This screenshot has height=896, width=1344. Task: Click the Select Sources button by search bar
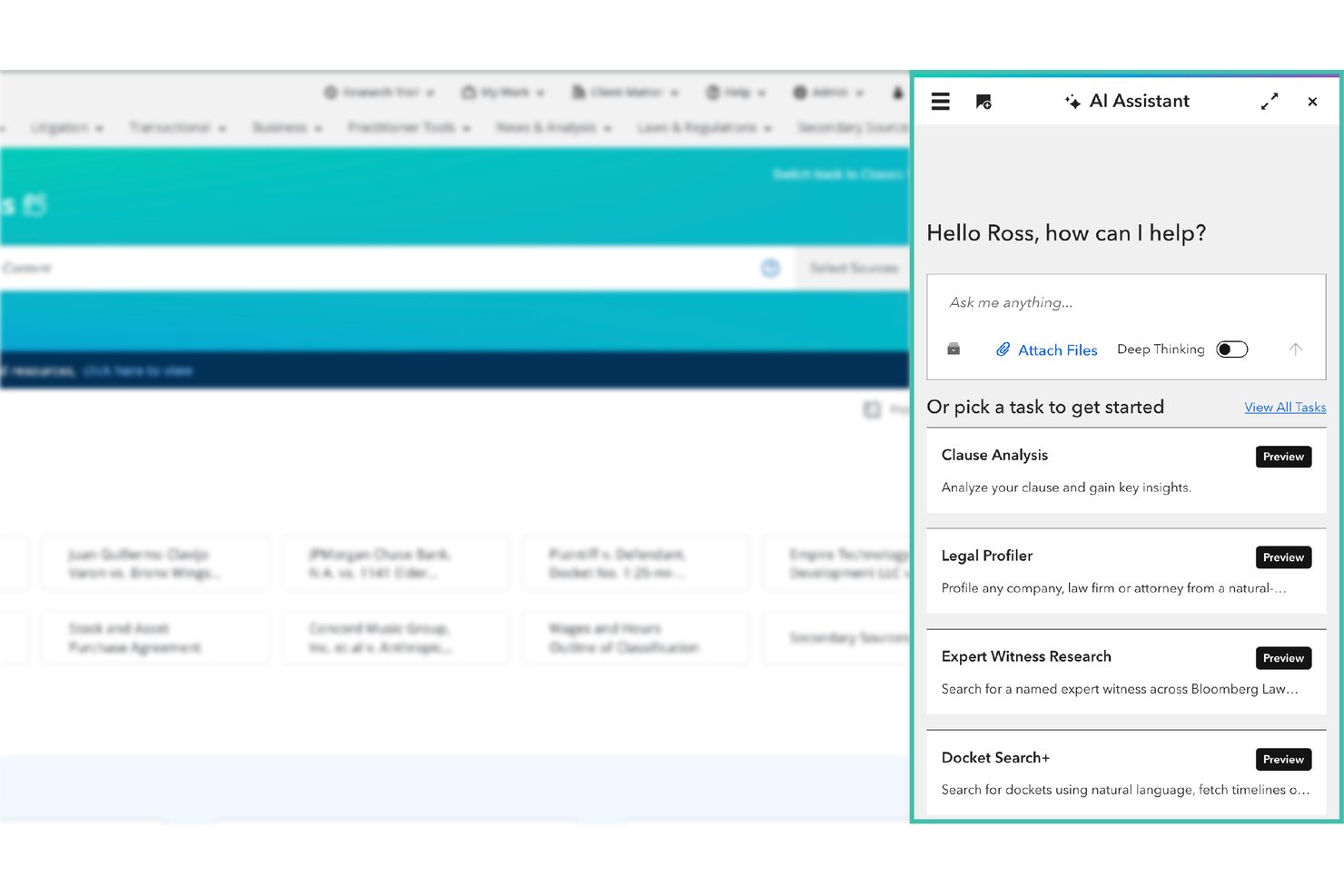(x=853, y=269)
